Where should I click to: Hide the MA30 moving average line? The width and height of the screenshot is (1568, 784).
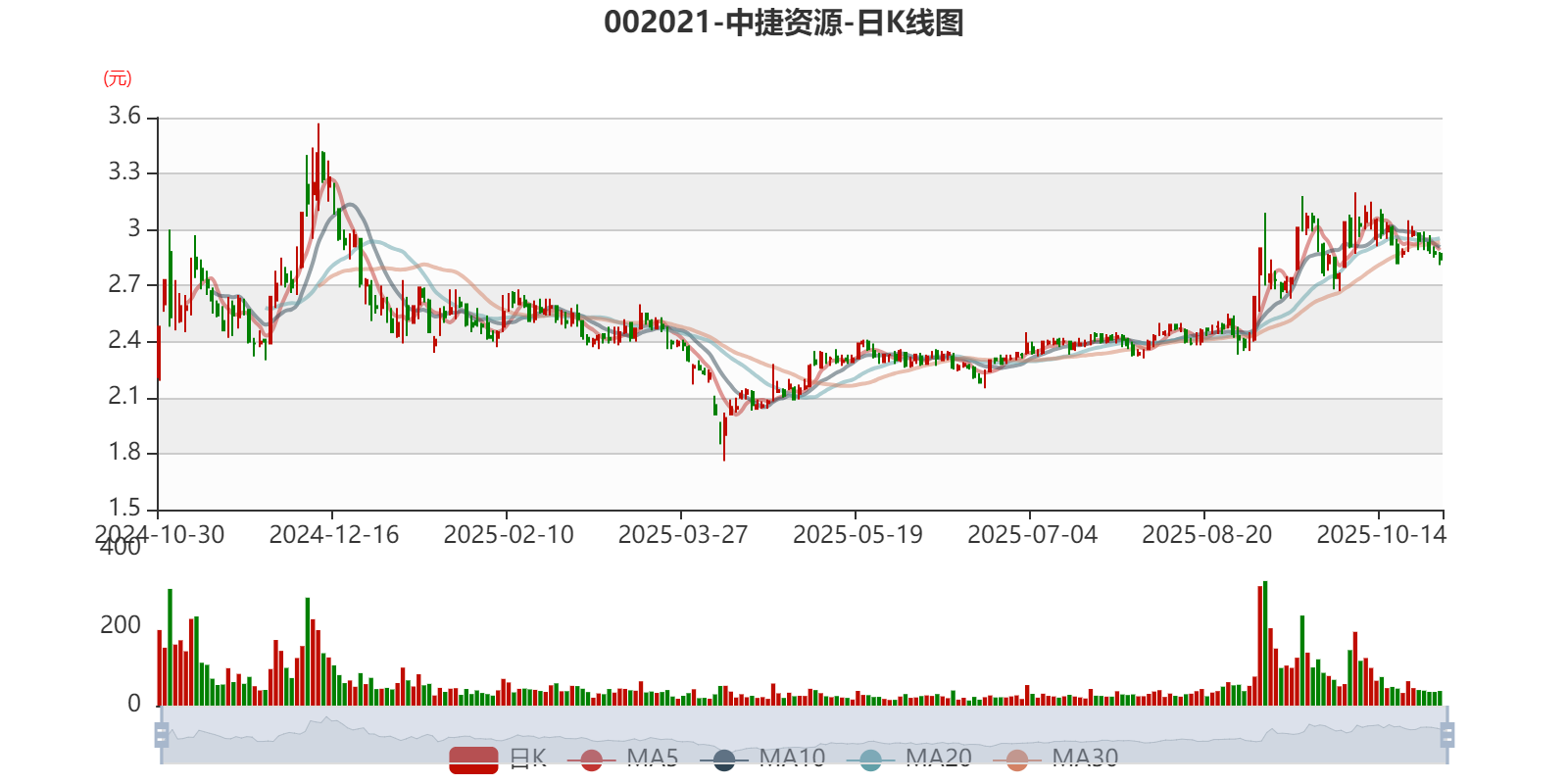pos(1055,759)
